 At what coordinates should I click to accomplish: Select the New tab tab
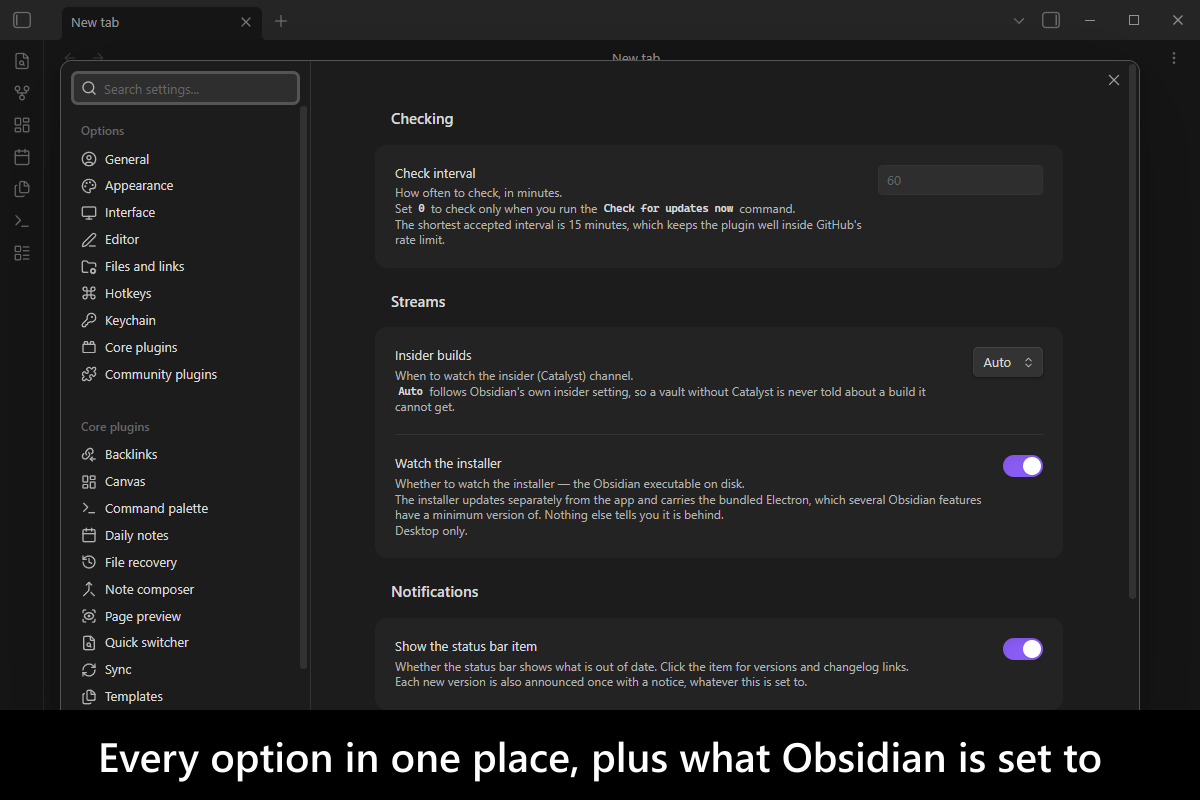(x=161, y=22)
